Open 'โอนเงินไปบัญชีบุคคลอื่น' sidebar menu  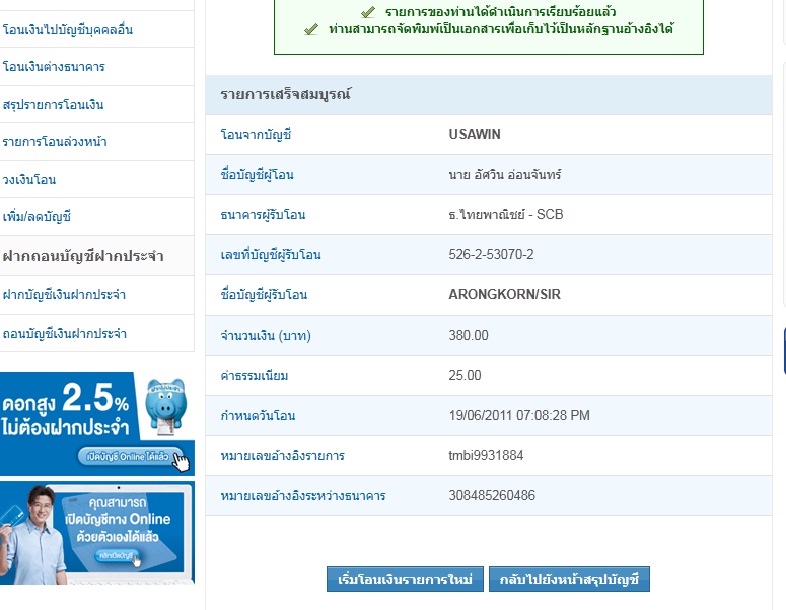68,29
